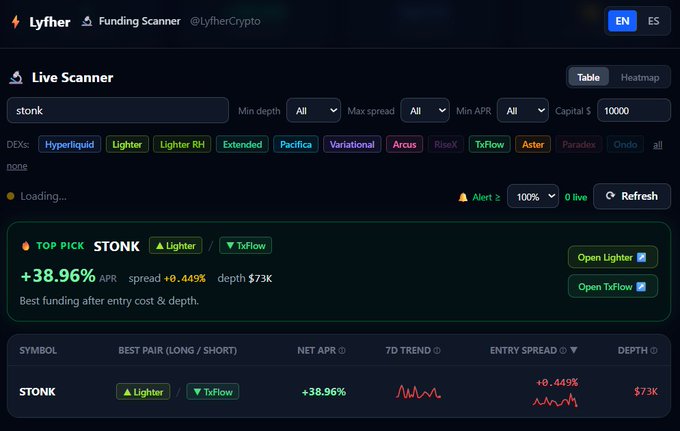Click the TxFlow badge in STONK row
Image resolution: width=680 pixels, height=431 pixels.
coord(212,392)
